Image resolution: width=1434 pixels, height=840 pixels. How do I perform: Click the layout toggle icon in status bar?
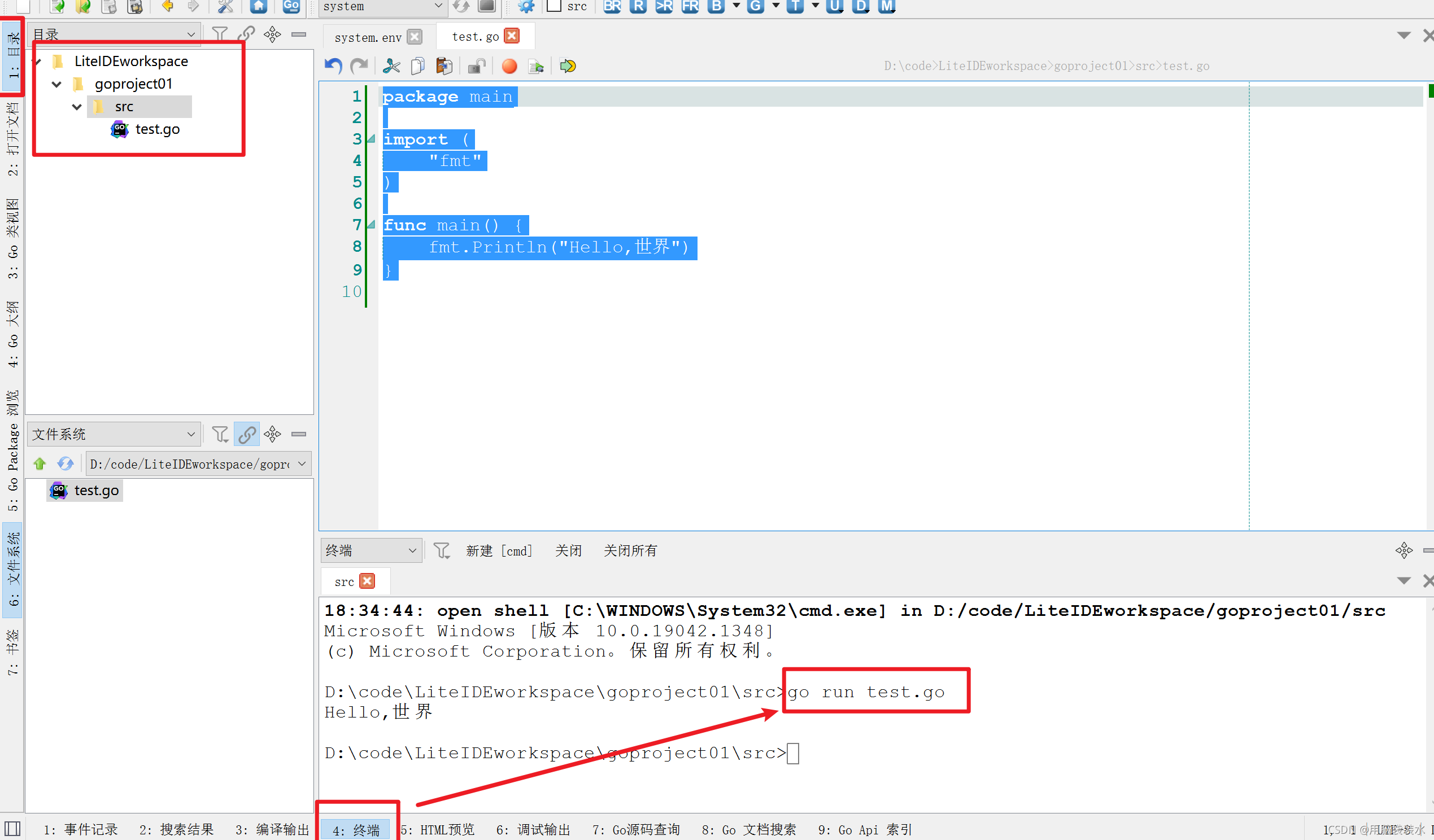(12, 829)
